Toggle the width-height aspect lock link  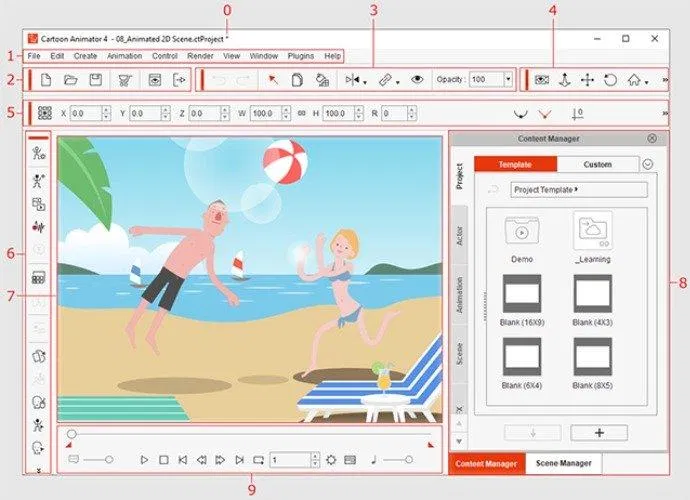point(301,114)
